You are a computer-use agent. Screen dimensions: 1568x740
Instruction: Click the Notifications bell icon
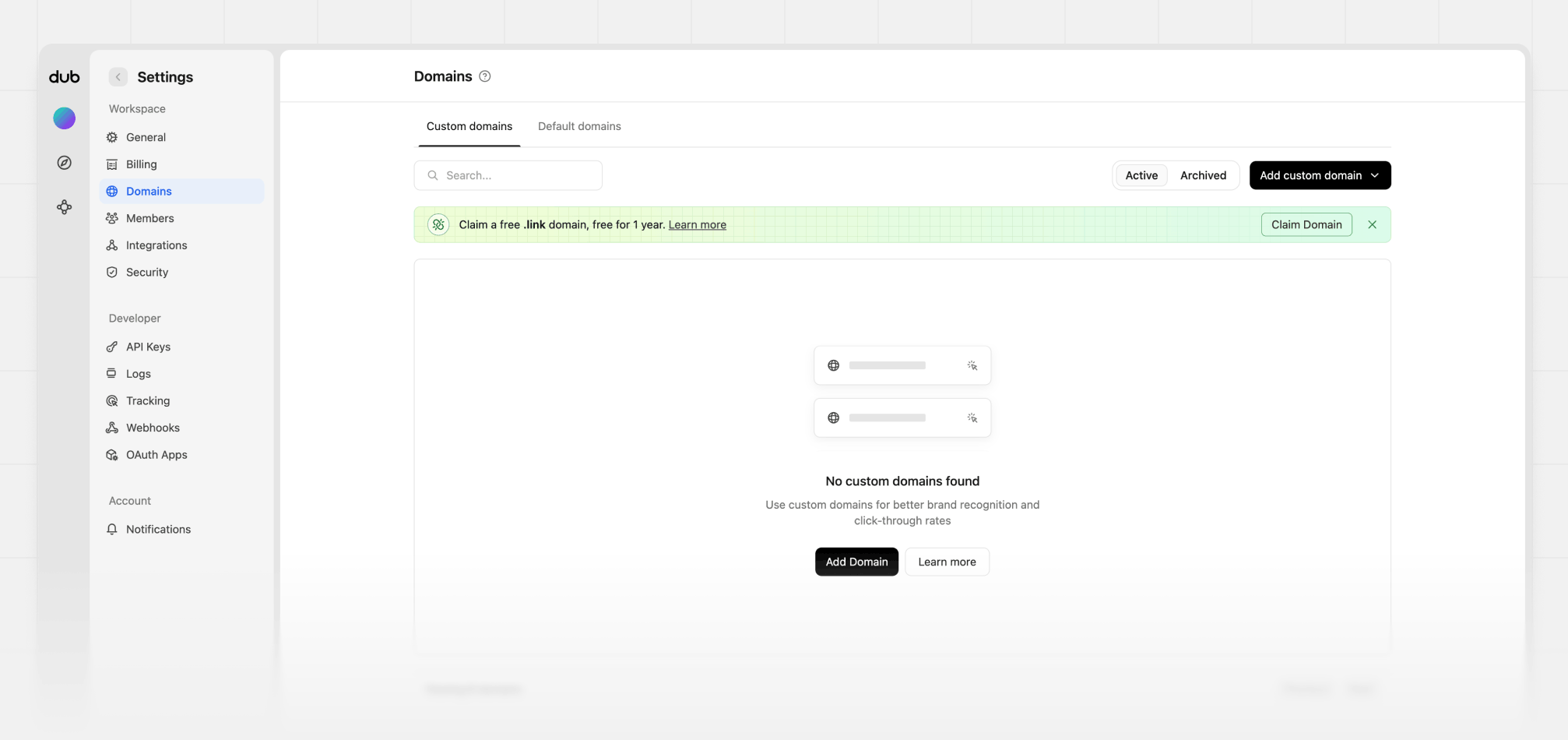click(x=112, y=529)
